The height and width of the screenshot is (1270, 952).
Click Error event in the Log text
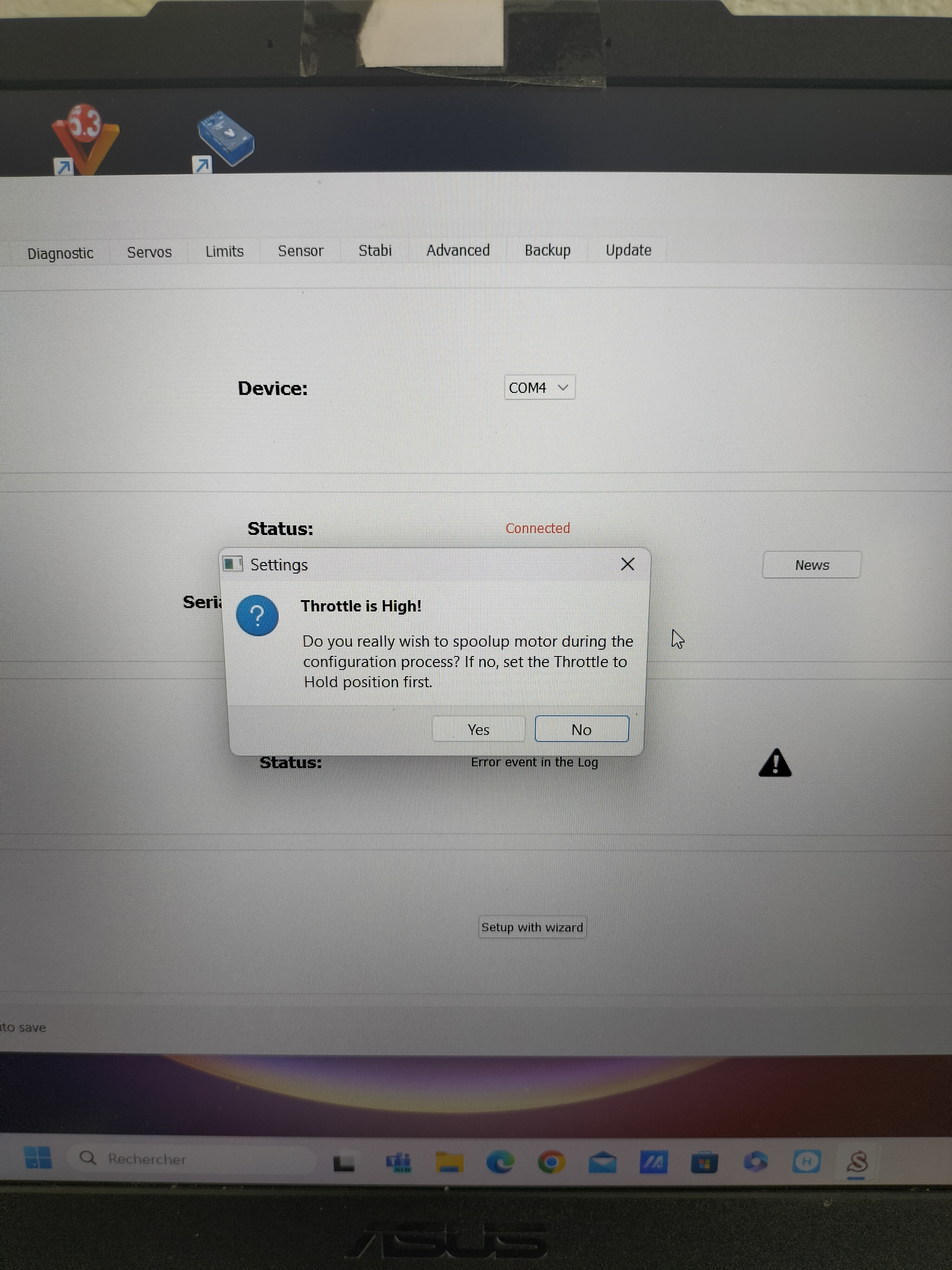[534, 762]
